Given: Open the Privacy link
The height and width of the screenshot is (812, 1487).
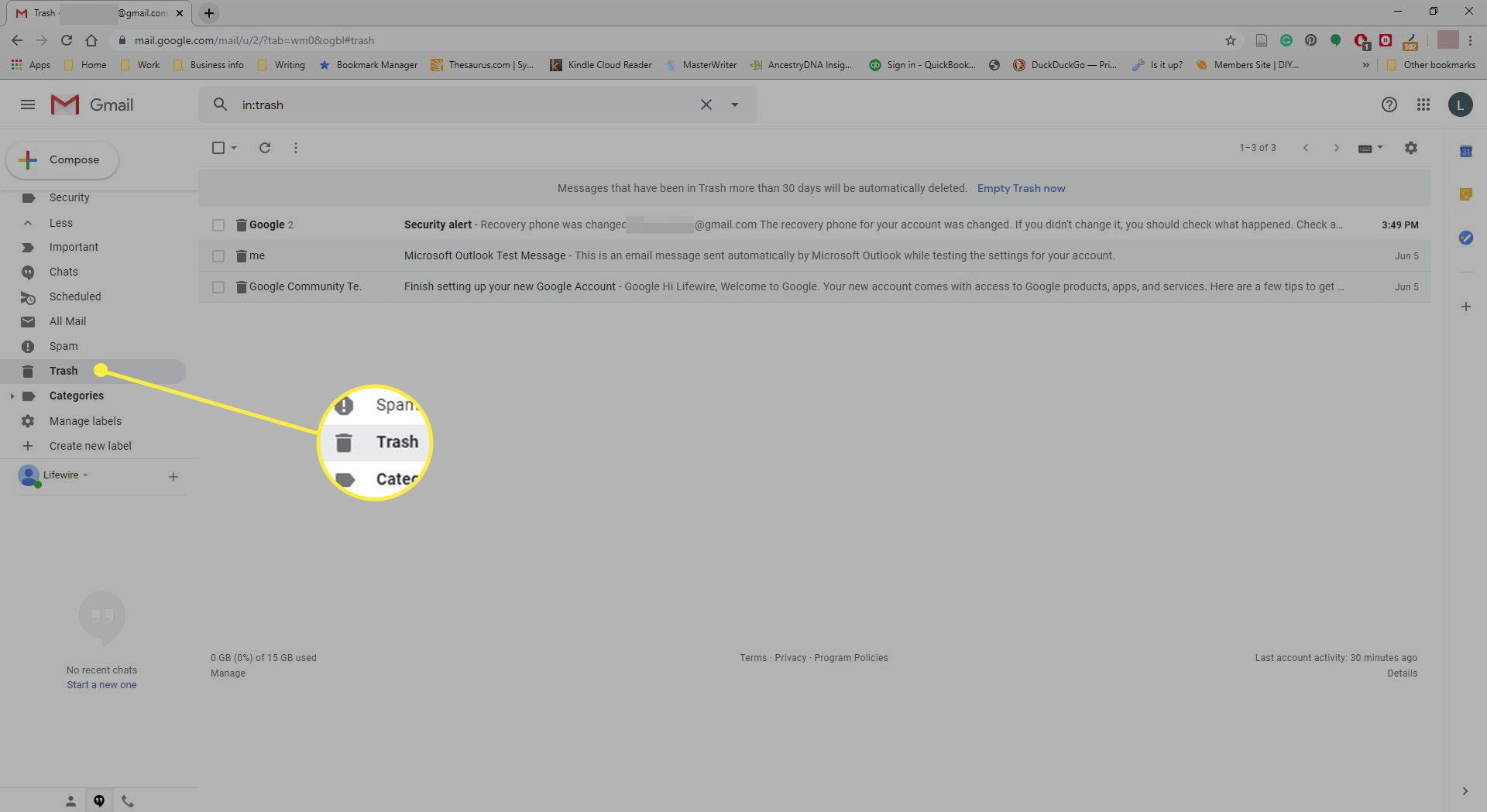Looking at the screenshot, I should point(790,658).
